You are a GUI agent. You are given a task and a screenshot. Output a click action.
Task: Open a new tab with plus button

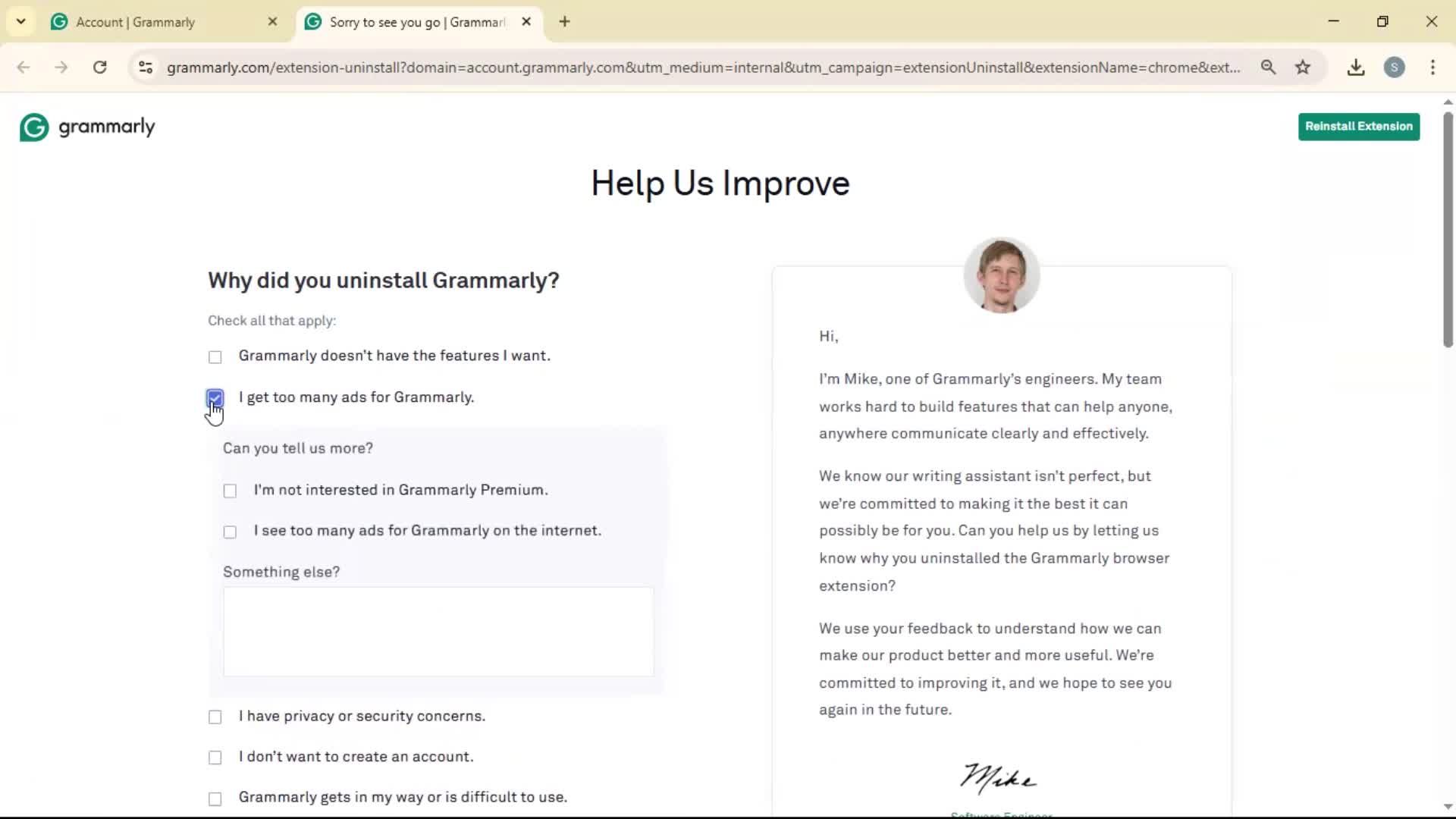[x=564, y=22]
